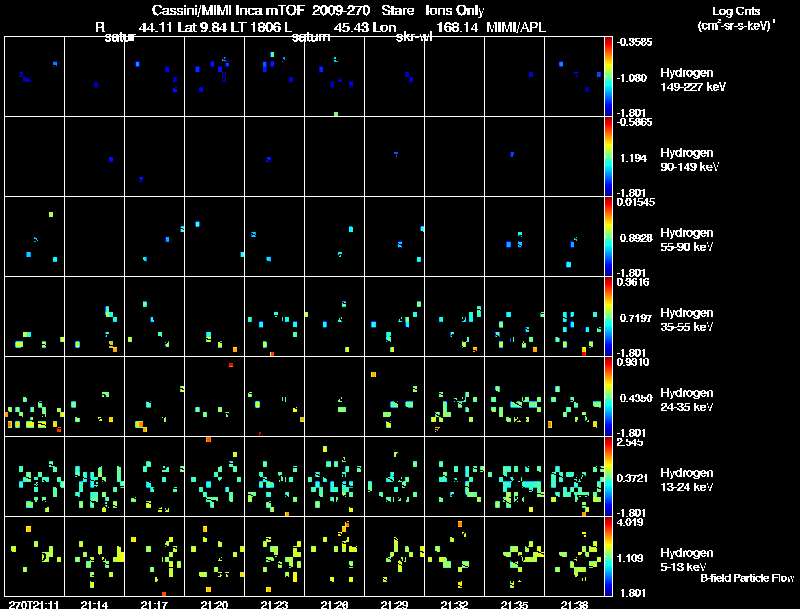Image resolution: width=800 pixels, height=609 pixels.
Task: Click the '2009-270' date in the title
Action: coord(341,11)
